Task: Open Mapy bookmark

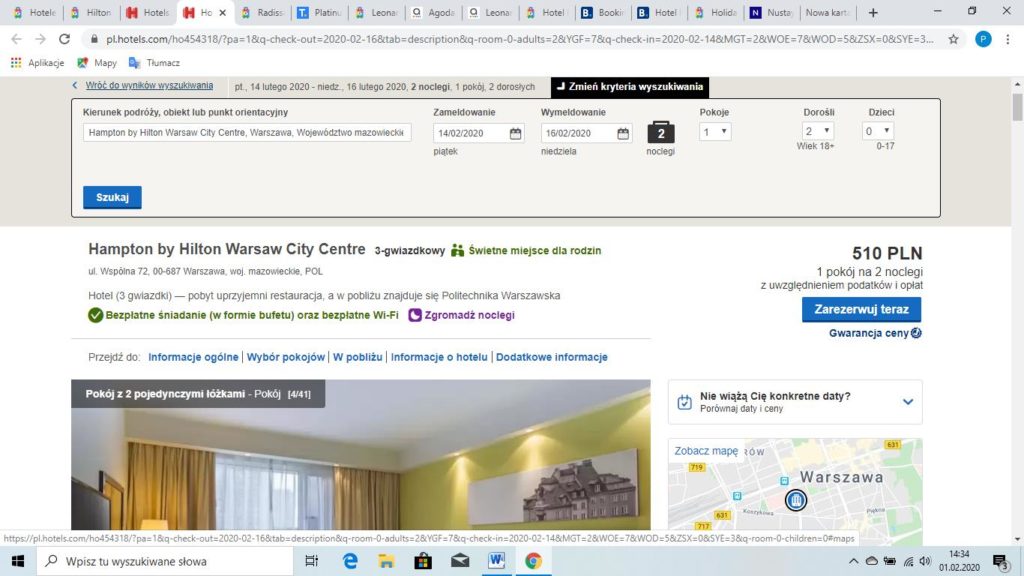Action: [97, 63]
